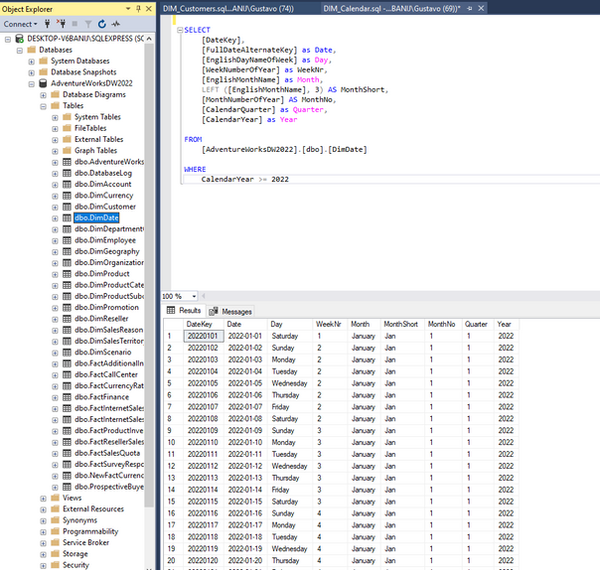Viewport: 600px width, 570px height.
Task: Expand Database Snapshots node
Action: pos(31,72)
